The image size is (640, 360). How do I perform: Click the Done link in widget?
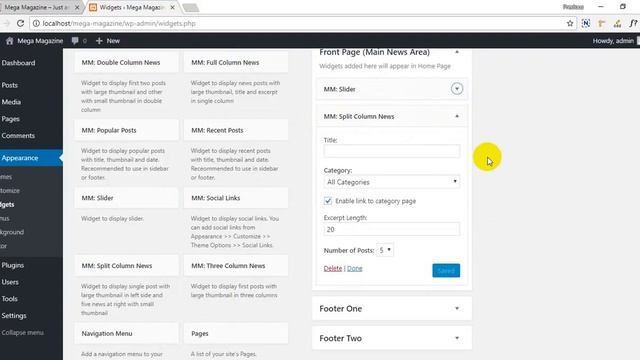tap(355, 268)
